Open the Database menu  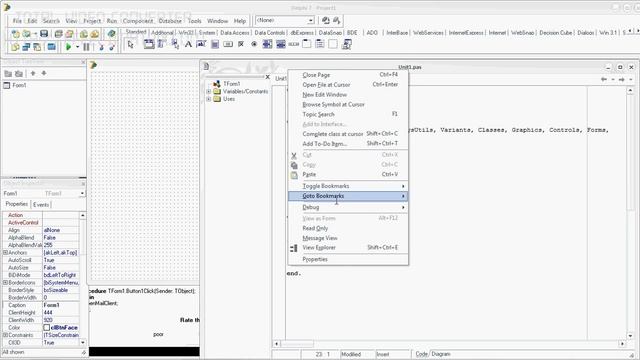click(170, 21)
